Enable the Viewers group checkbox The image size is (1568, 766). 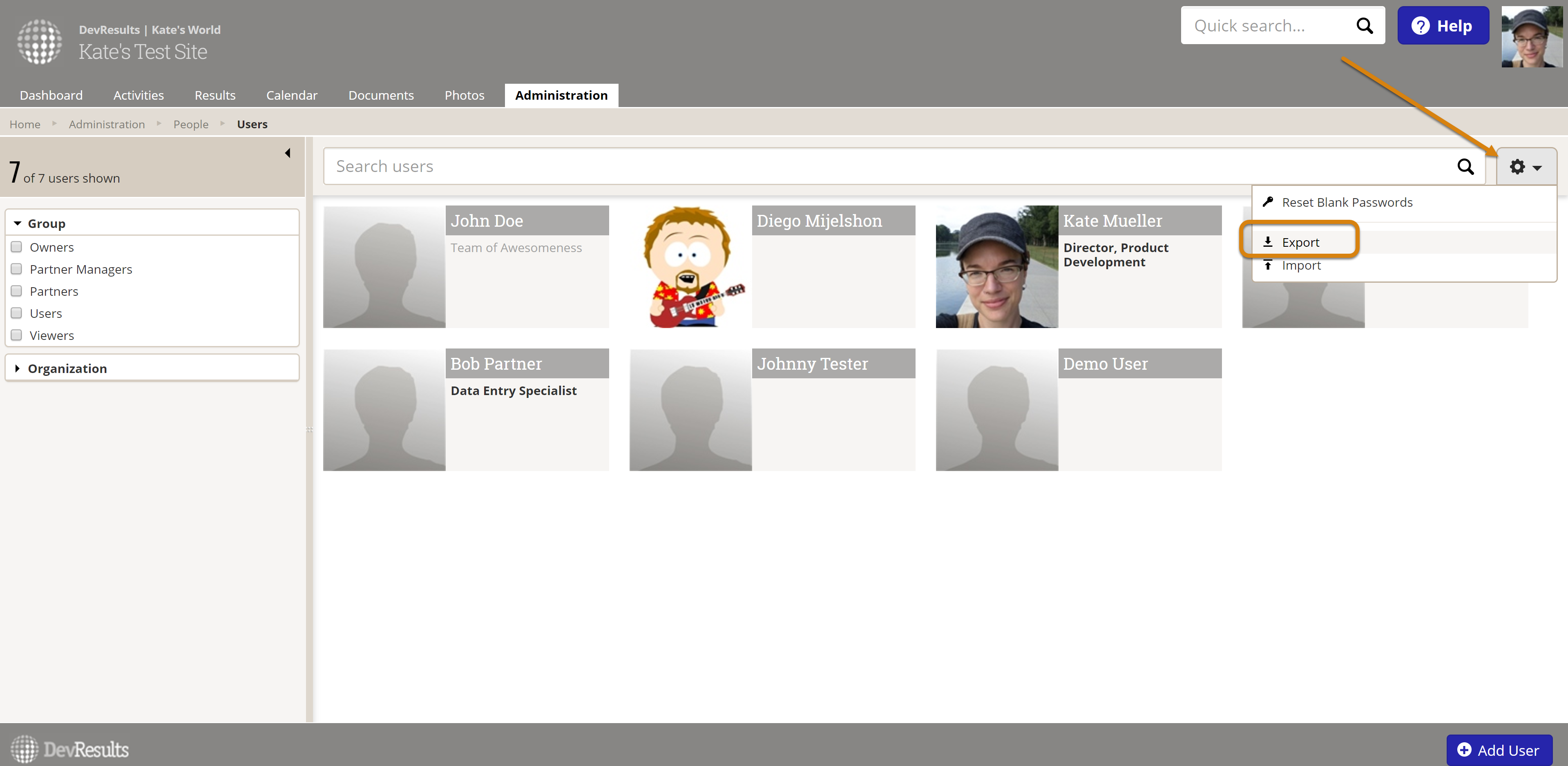(17, 335)
